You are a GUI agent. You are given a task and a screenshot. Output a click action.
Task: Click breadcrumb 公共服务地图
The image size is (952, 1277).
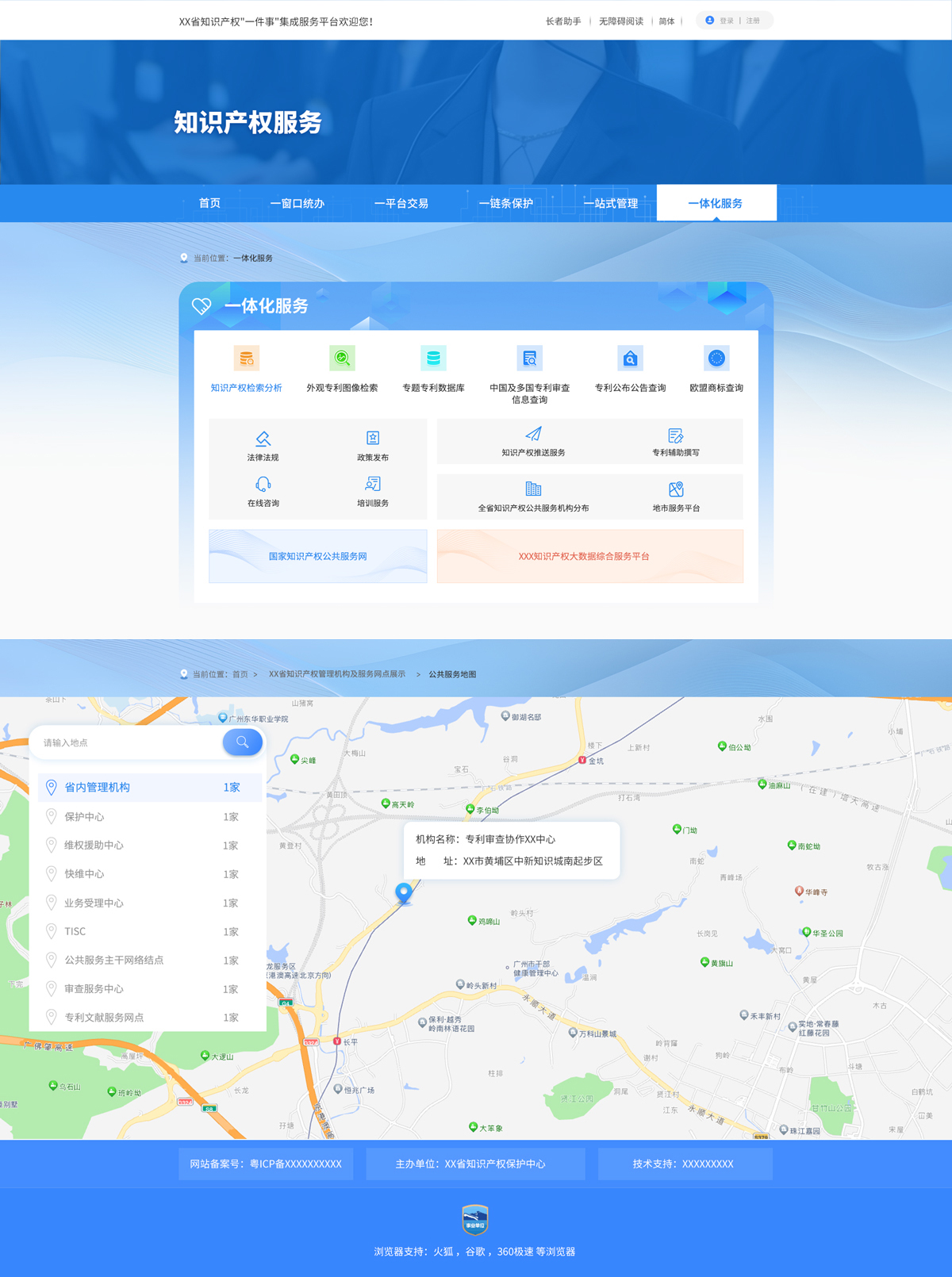452,674
